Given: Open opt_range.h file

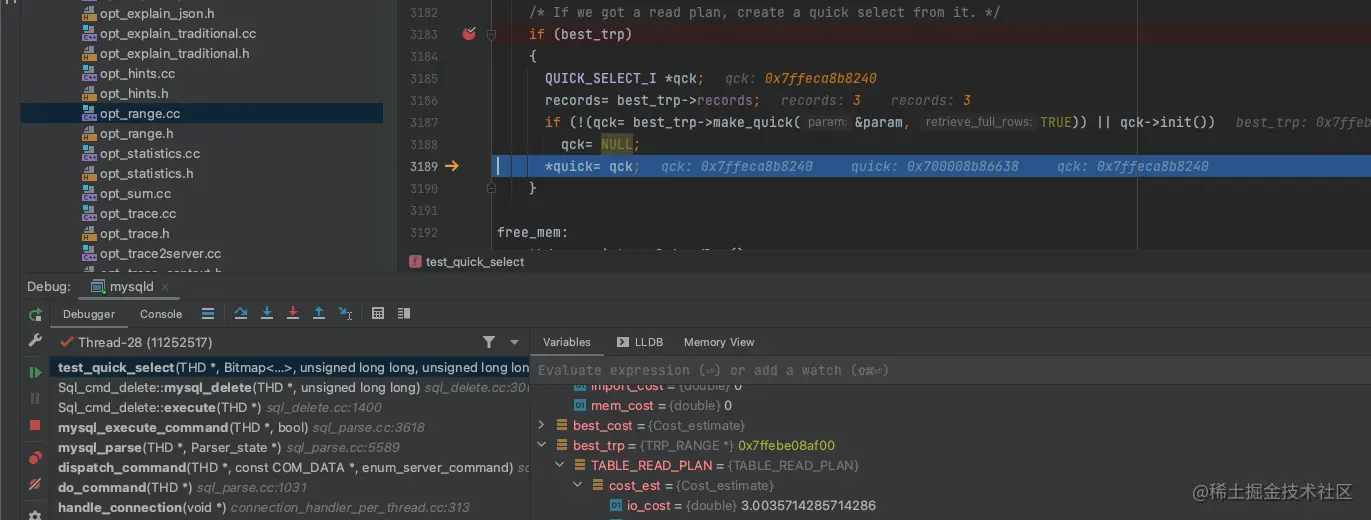Looking at the screenshot, I should pyautogui.click(x=137, y=134).
